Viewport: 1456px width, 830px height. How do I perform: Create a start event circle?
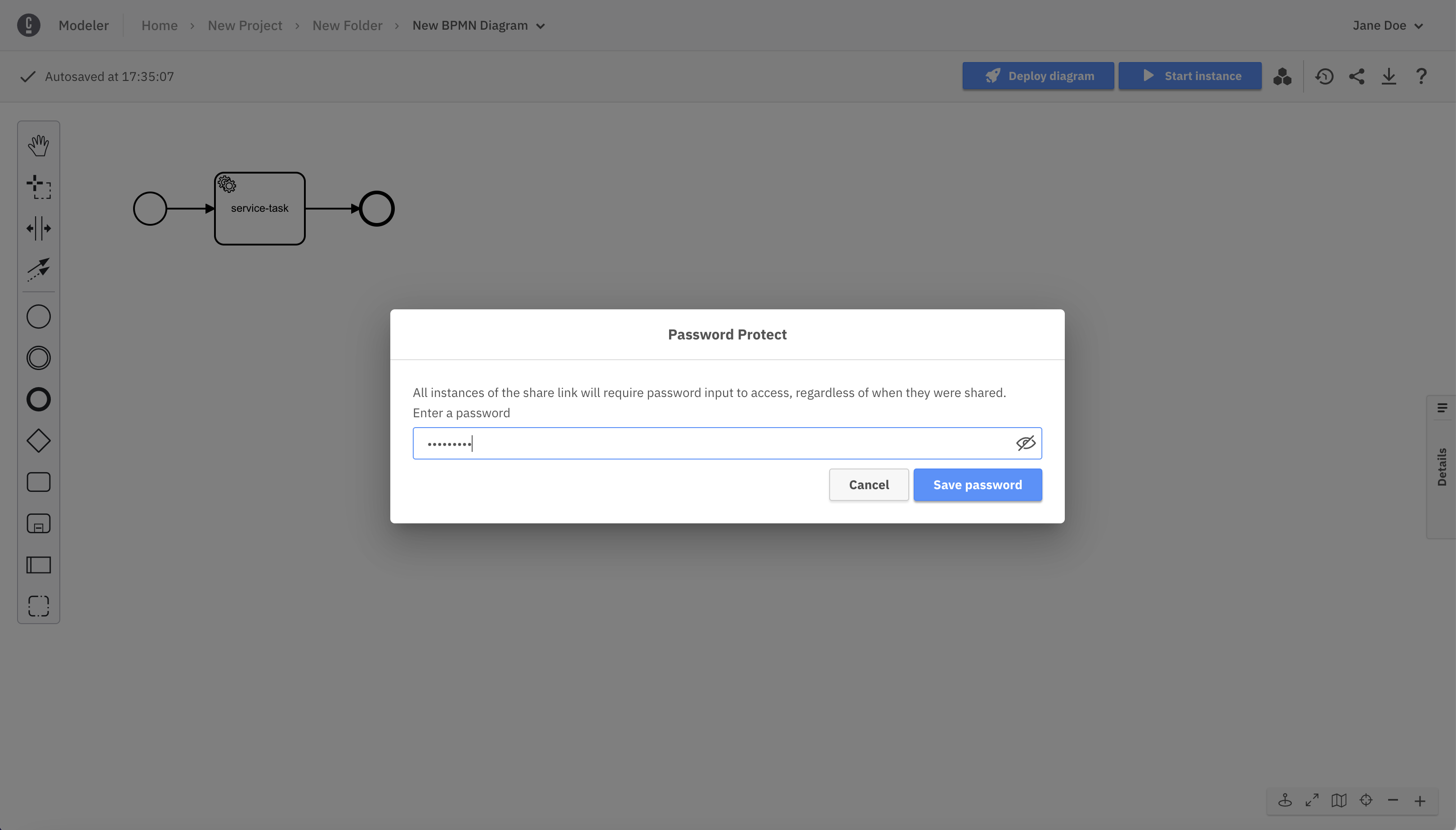tap(38, 317)
